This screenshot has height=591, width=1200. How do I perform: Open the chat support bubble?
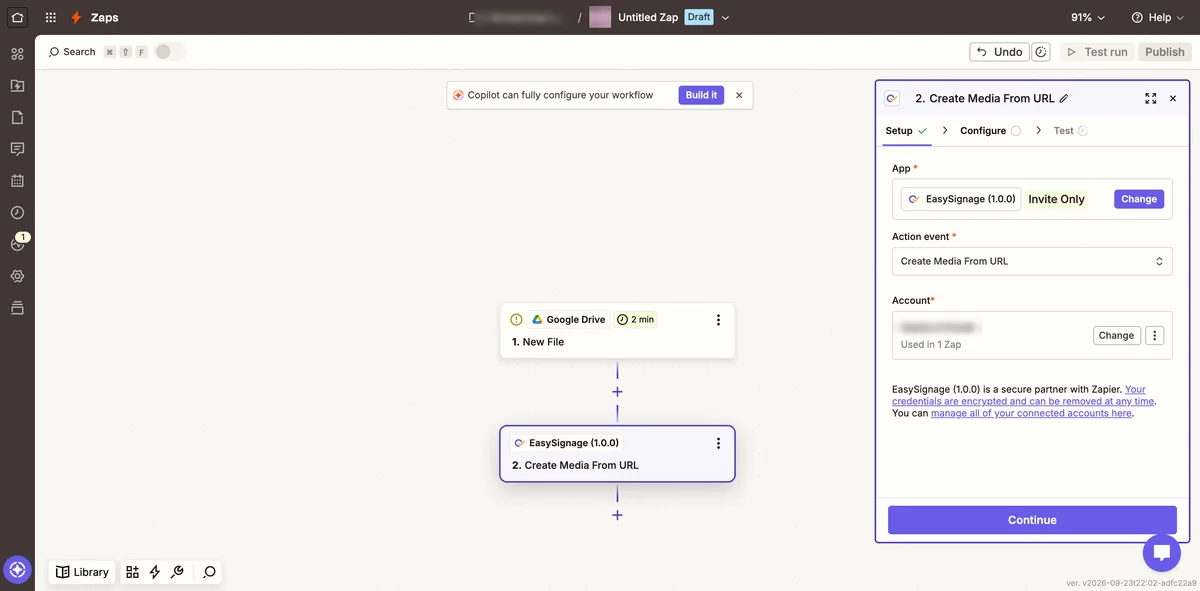(x=1161, y=551)
